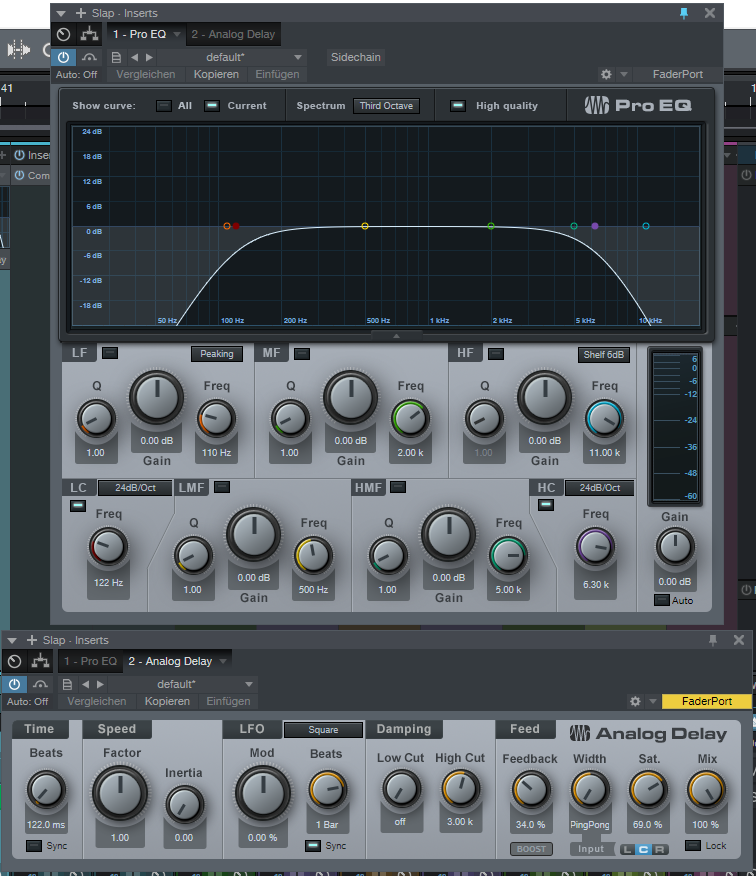756x876 pixels.
Task: Click yellow FaderPort button
Action: point(707,701)
